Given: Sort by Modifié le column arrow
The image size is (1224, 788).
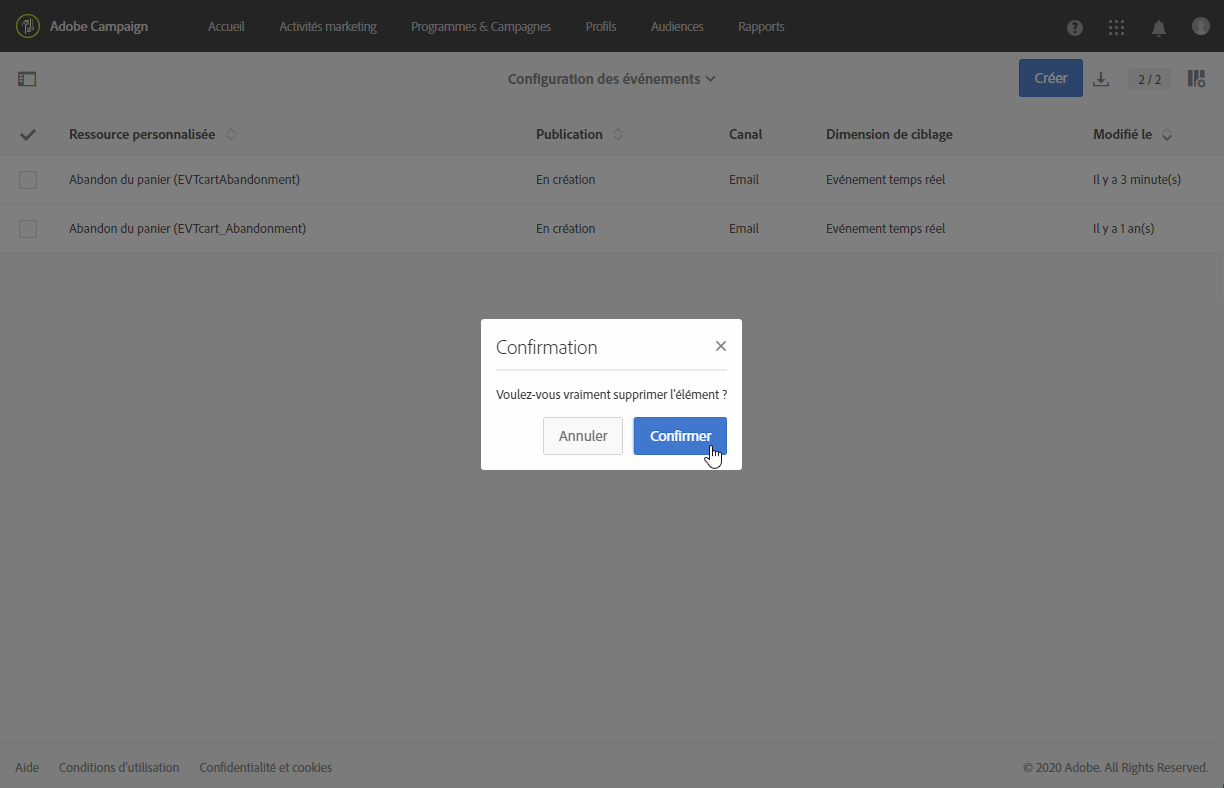Looking at the screenshot, I should coord(1167,134).
